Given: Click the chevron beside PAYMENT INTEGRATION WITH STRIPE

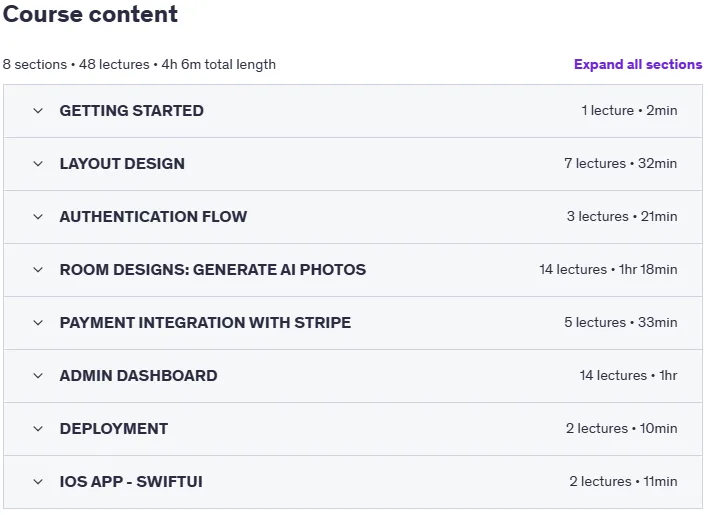Looking at the screenshot, I should pyautogui.click(x=38, y=323).
